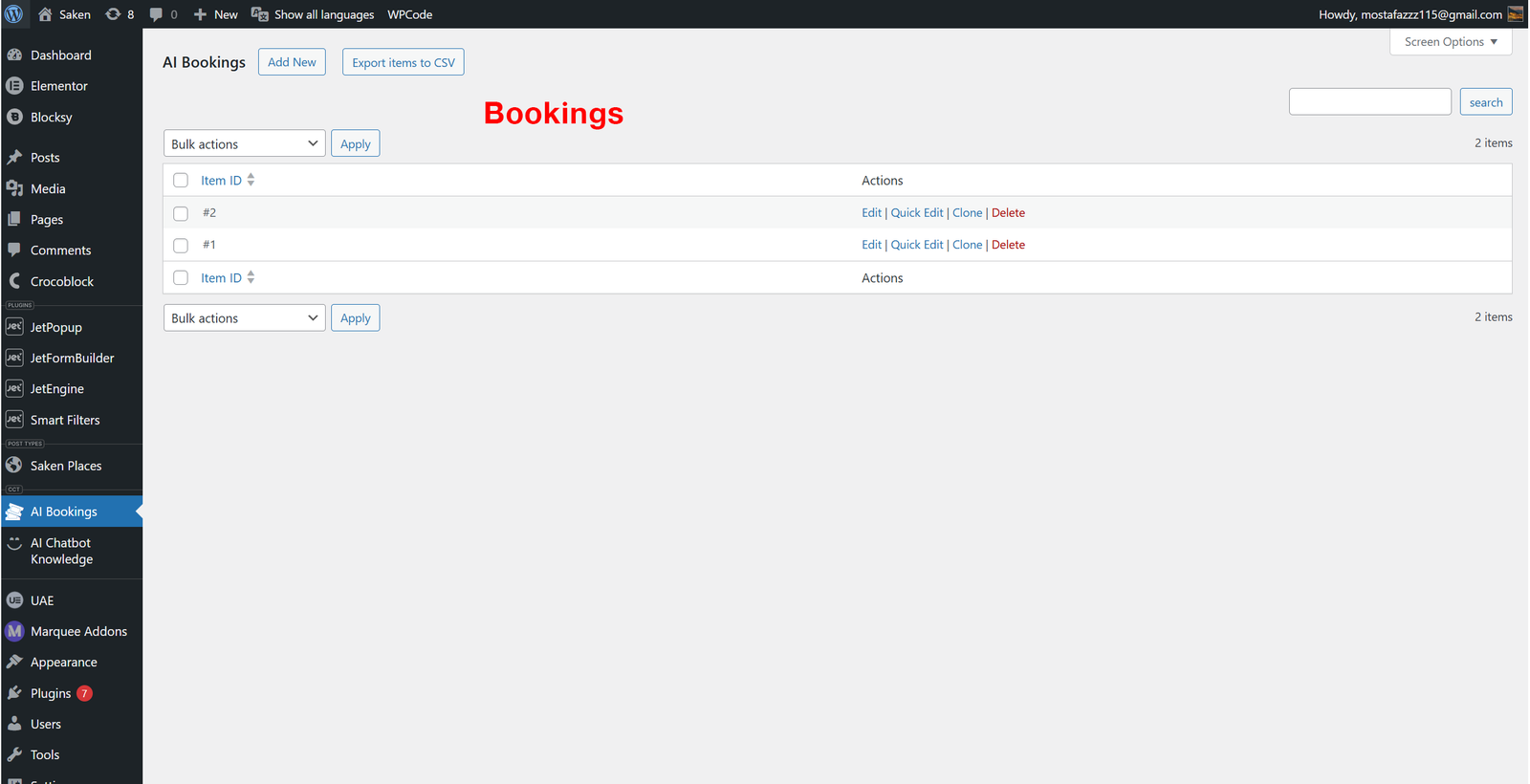Delete booking item #2
Screen dimensions: 1530x784
(1008, 213)
